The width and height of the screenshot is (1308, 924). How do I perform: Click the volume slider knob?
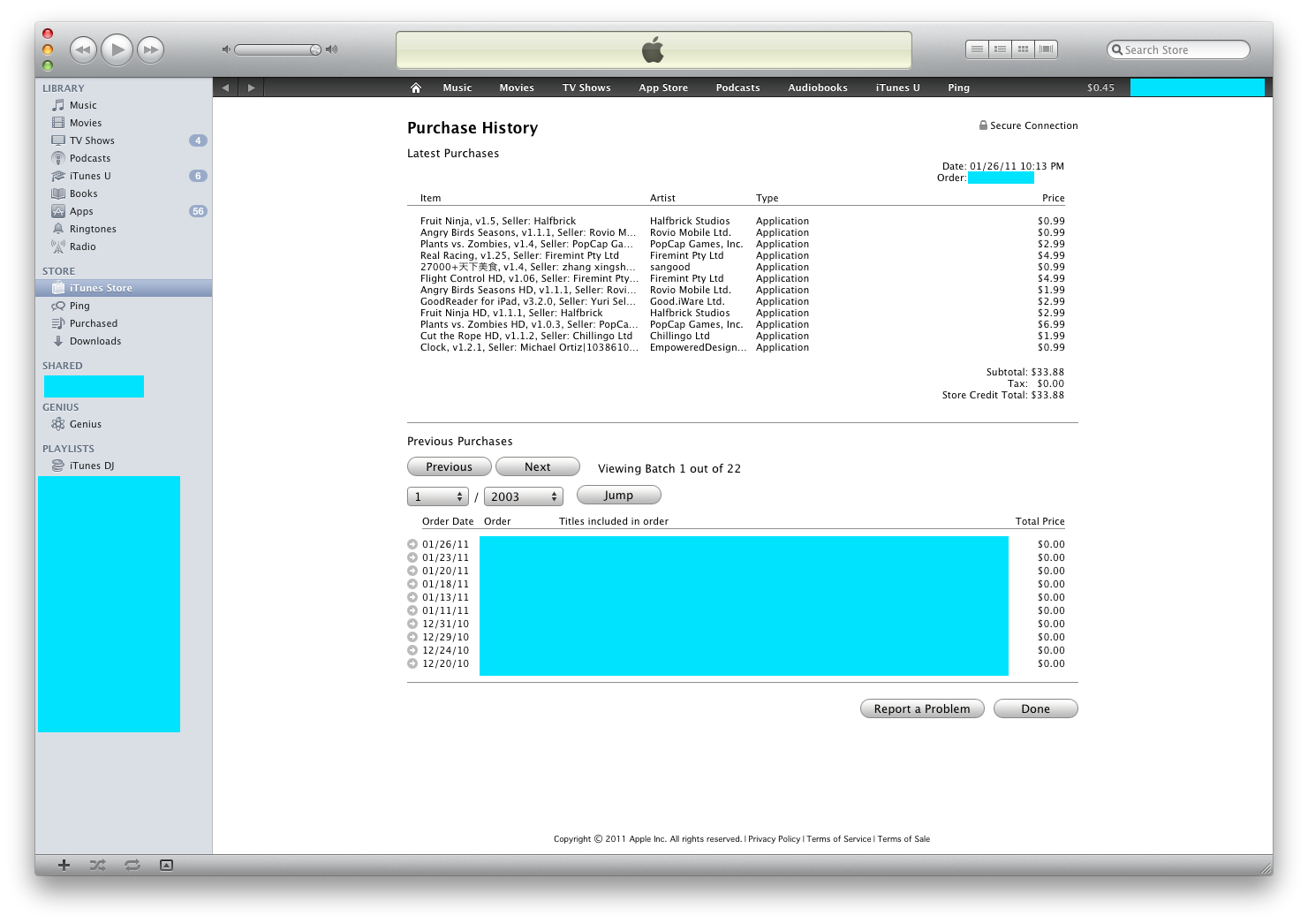(x=315, y=49)
